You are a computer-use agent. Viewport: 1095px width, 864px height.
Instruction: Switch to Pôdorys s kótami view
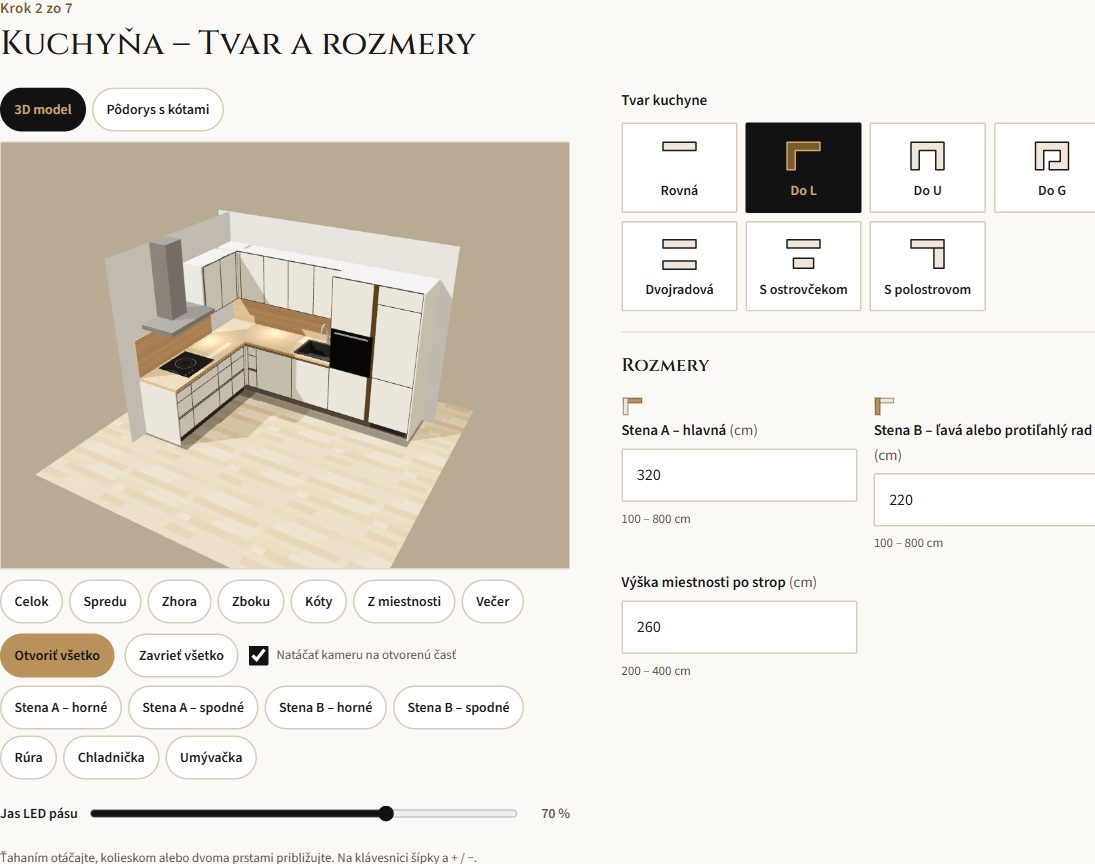coord(158,110)
